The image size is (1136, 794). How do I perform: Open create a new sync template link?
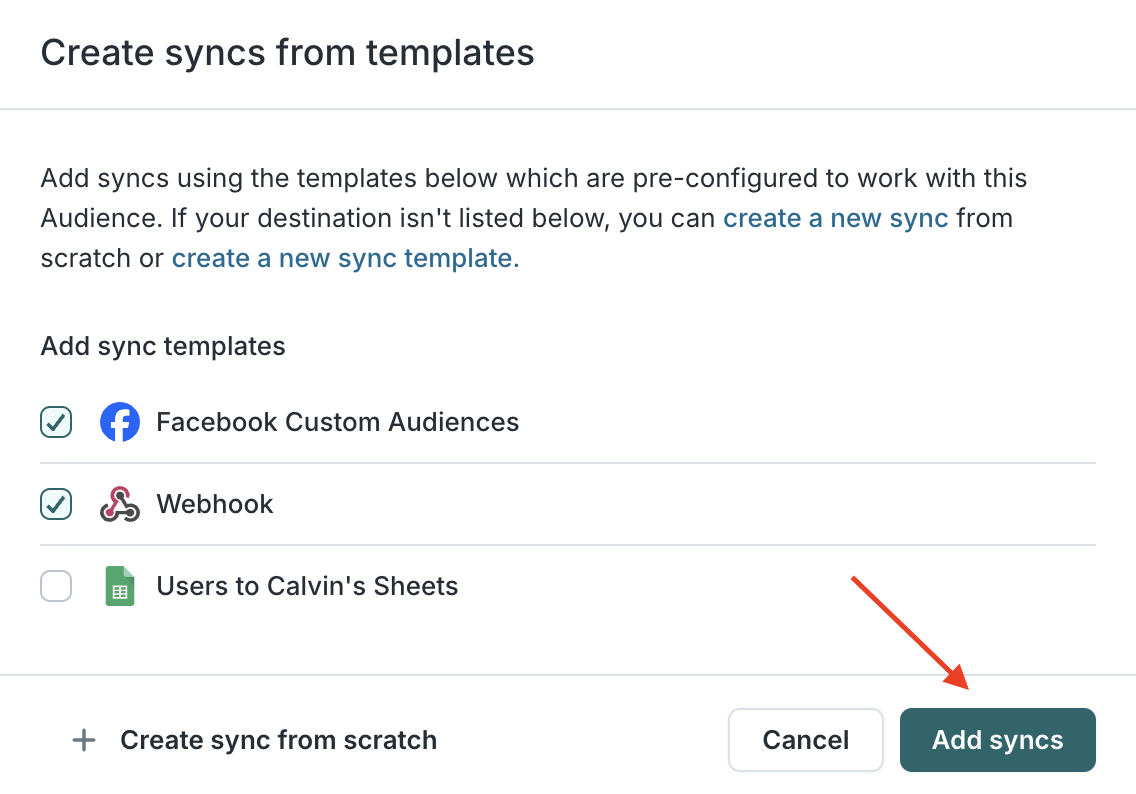346,258
